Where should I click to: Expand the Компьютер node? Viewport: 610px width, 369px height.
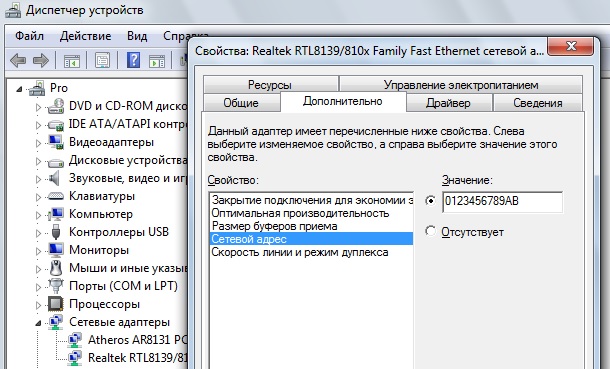(x=38, y=215)
